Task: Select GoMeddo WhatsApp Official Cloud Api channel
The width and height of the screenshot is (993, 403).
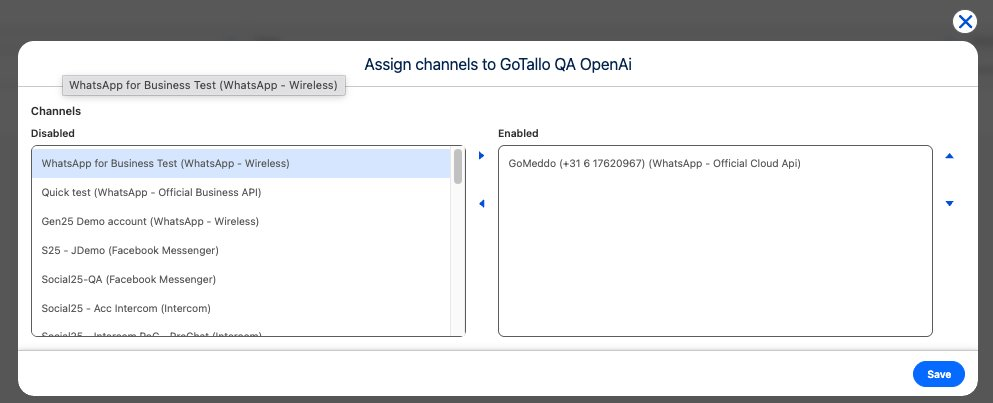Action: [715, 163]
